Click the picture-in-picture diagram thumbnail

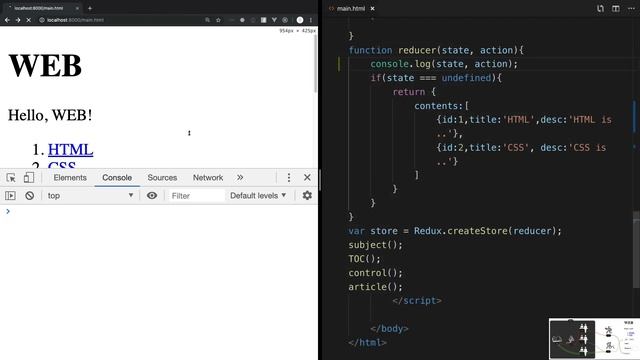pos(594,339)
